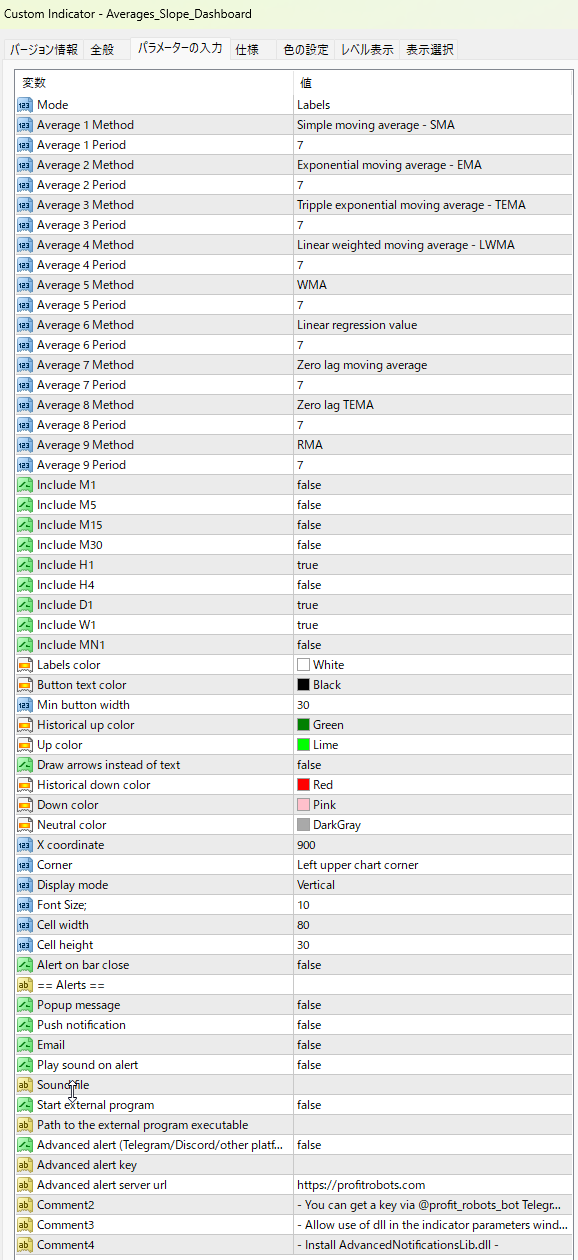Click the boolean icon next to Include M1
The height and width of the screenshot is (1260, 578).
pyautogui.click(x=25, y=485)
